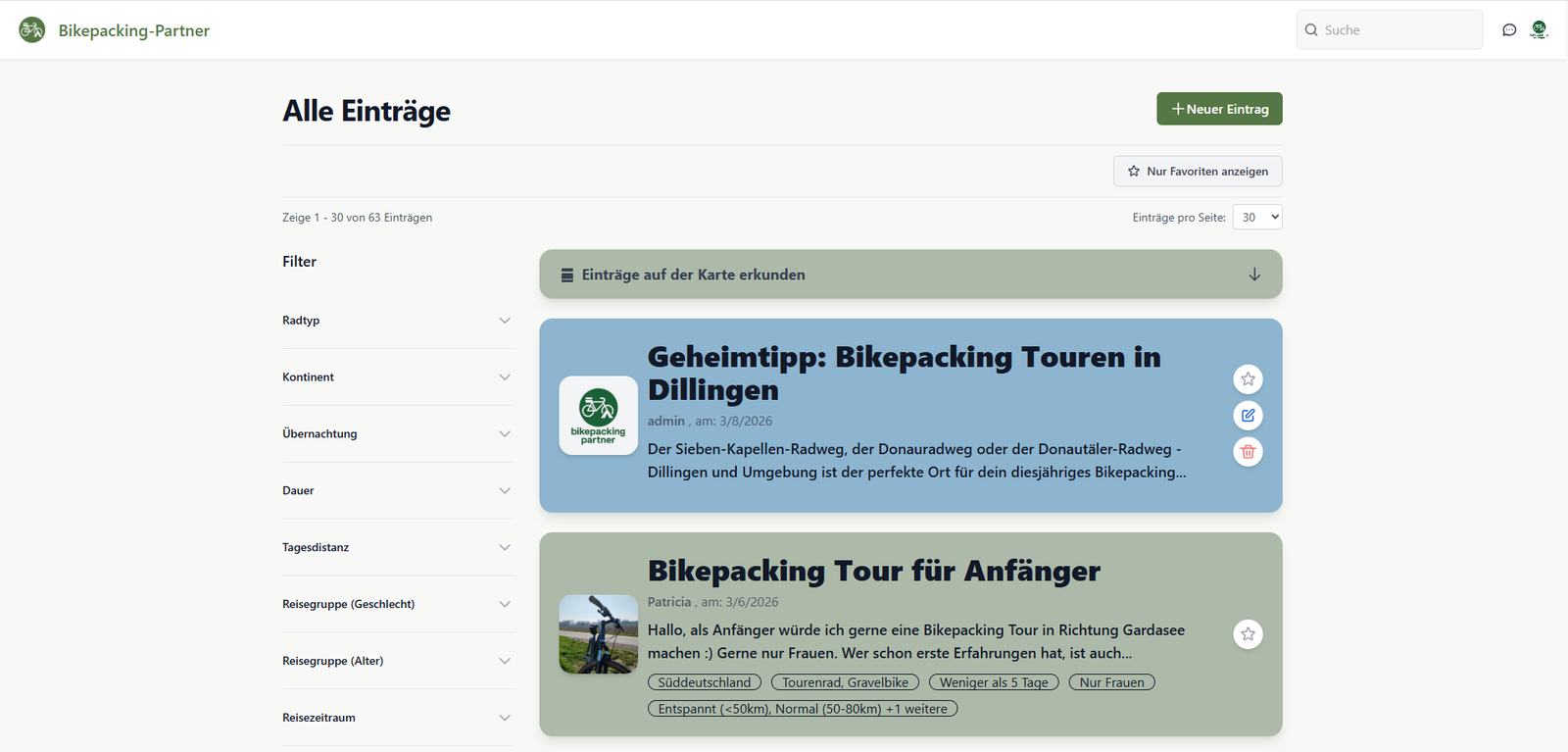1568x752 pixels.
Task: Click the Anfänger entry description text
Action: [916, 642]
